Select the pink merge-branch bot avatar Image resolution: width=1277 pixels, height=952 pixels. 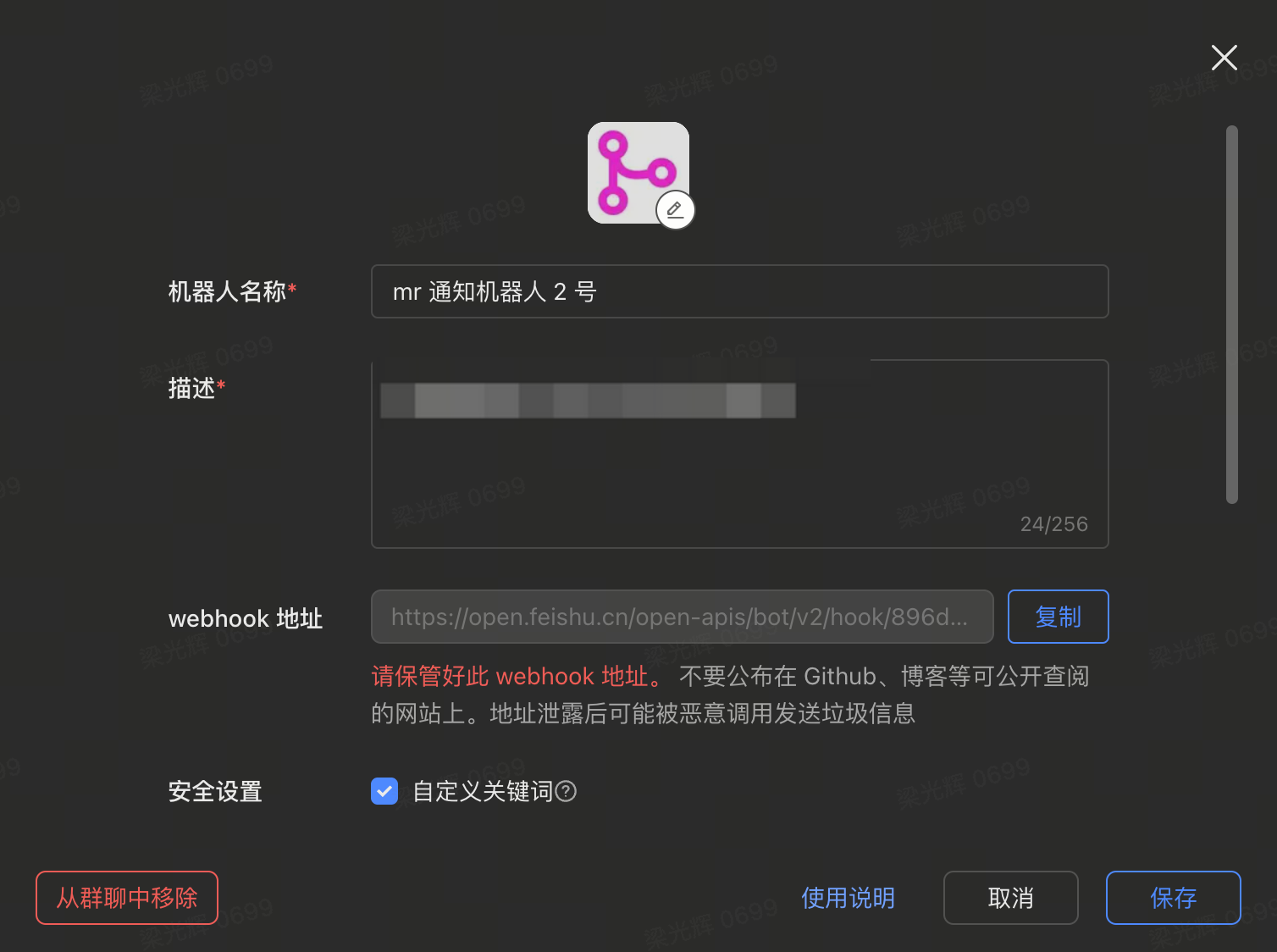[638, 173]
